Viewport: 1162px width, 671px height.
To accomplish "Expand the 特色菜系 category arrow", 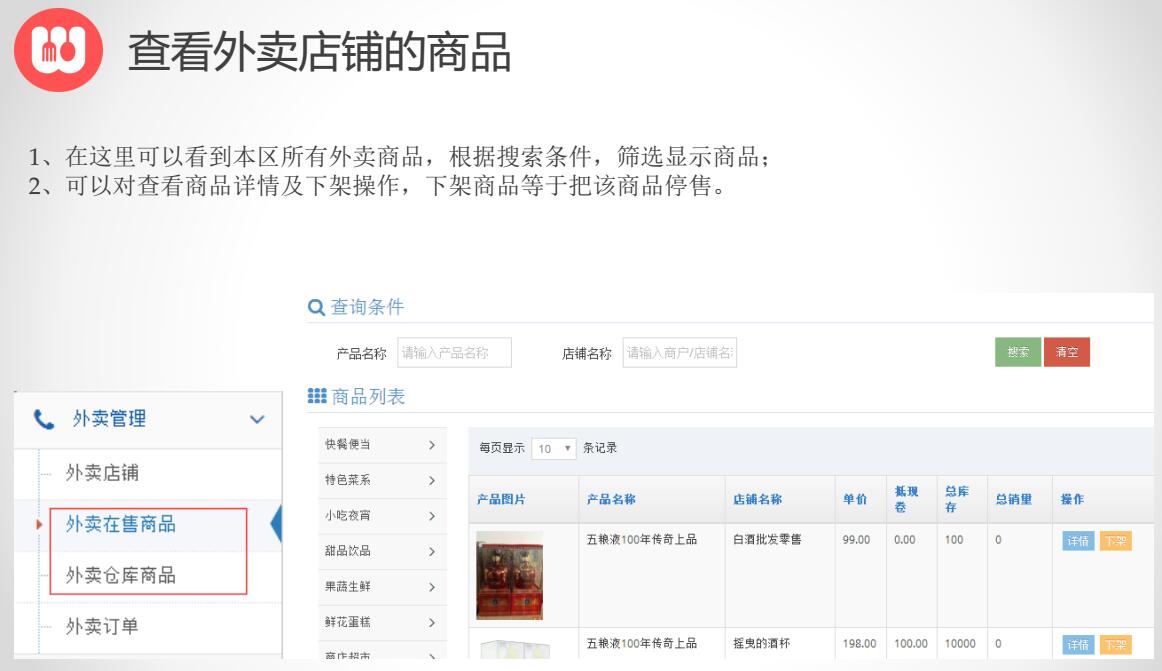I will [432, 480].
